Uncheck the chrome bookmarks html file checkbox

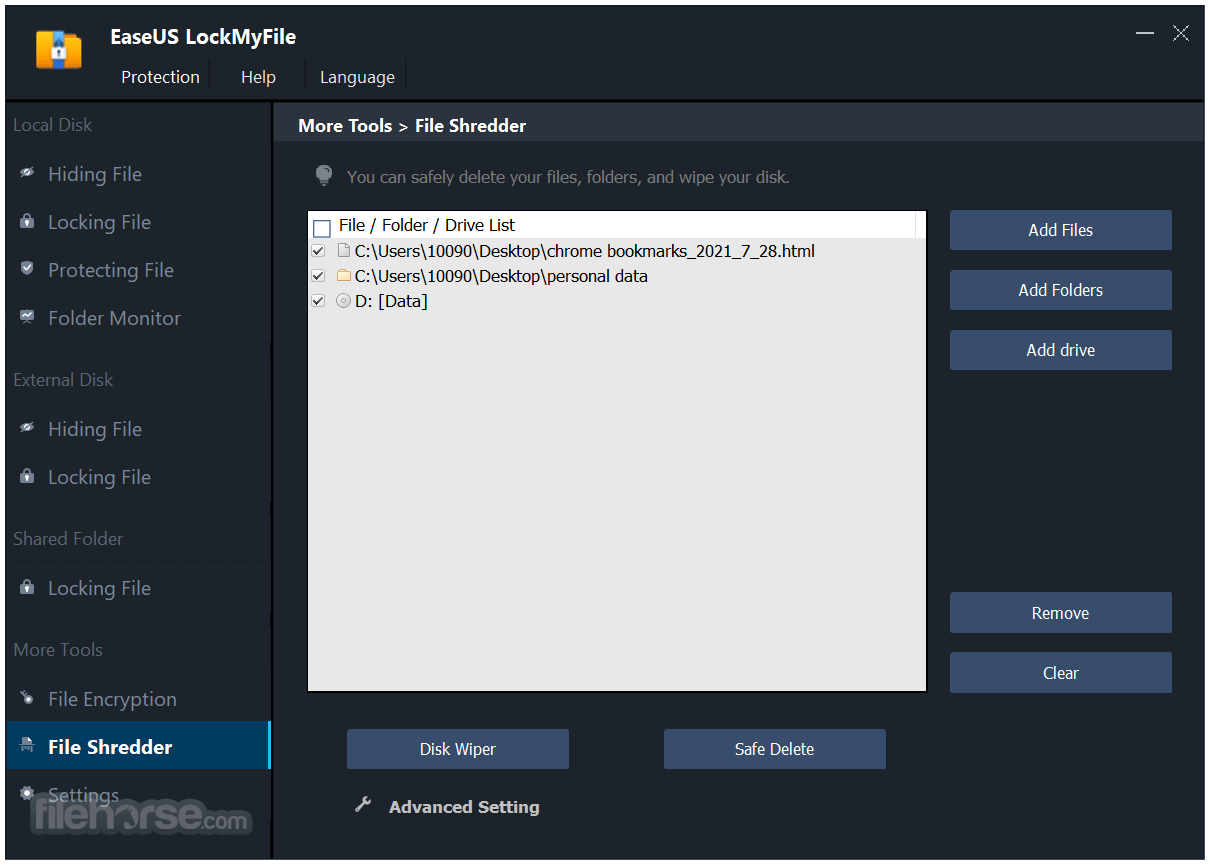point(318,251)
